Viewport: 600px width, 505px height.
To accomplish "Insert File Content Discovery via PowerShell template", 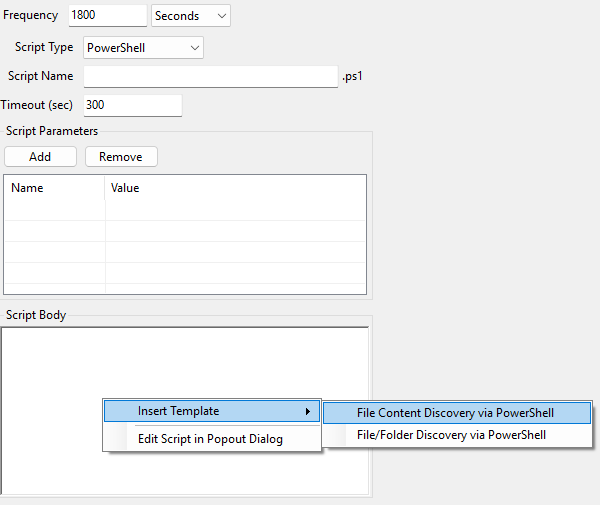I will 455,412.
